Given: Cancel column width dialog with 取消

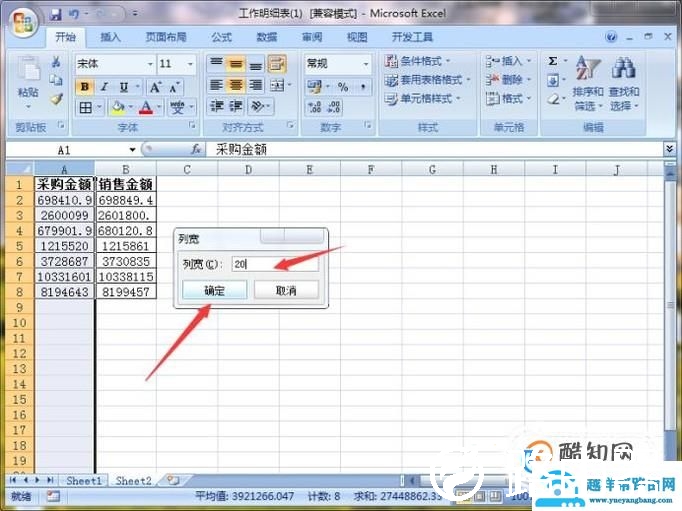Looking at the screenshot, I should click(x=286, y=290).
